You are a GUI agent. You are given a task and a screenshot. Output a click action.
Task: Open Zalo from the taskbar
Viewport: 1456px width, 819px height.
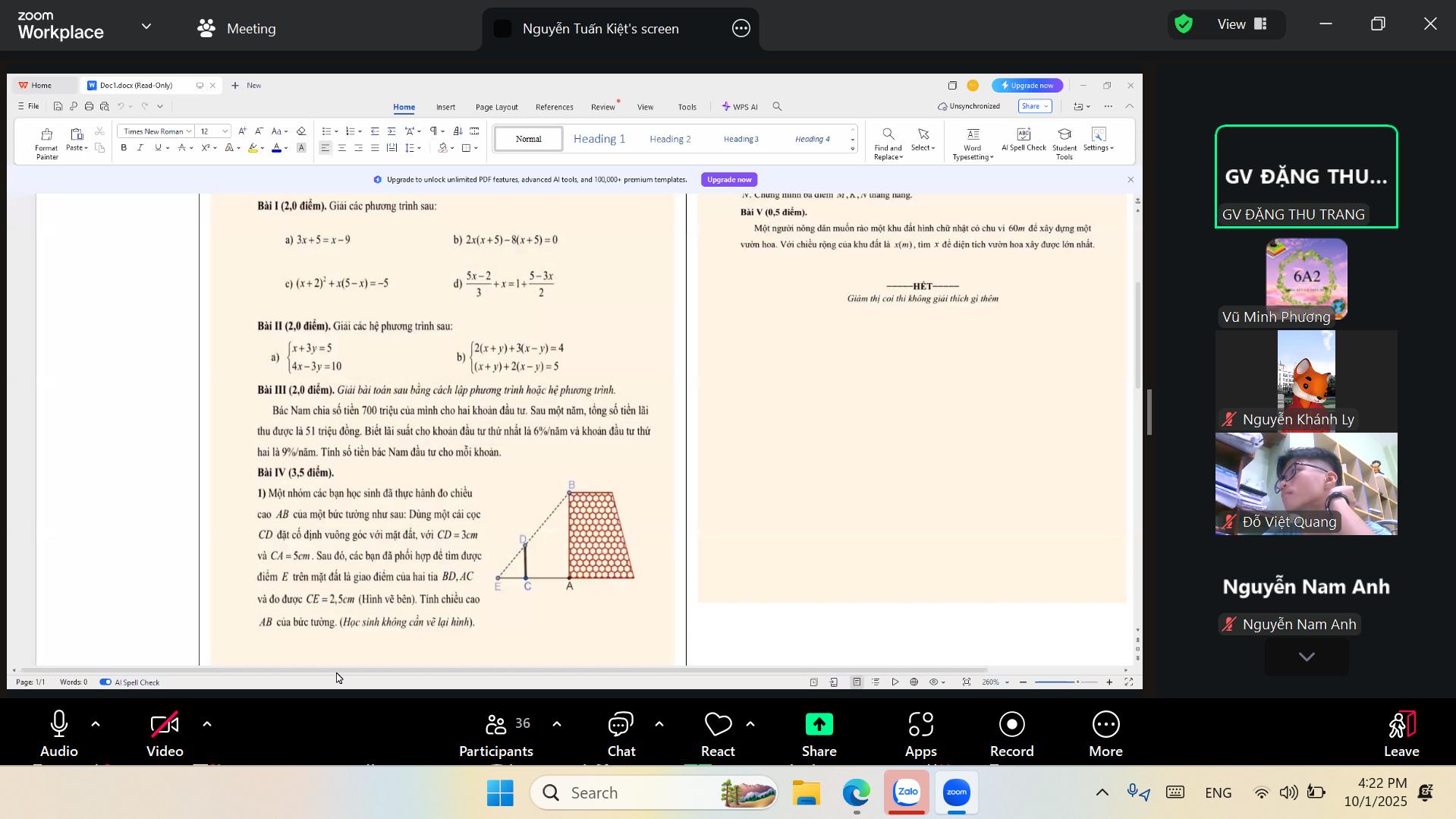click(x=907, y=793)
